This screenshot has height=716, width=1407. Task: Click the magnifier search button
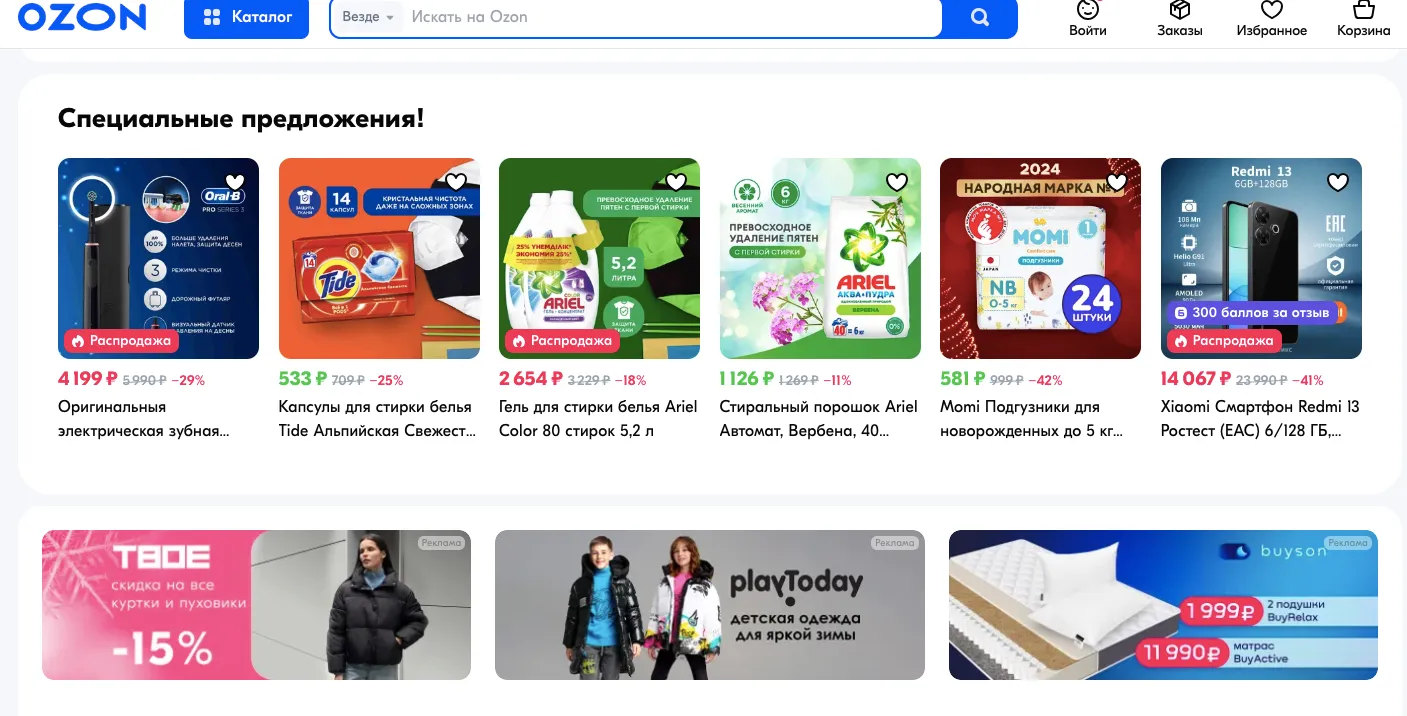[x=980, y=18]
